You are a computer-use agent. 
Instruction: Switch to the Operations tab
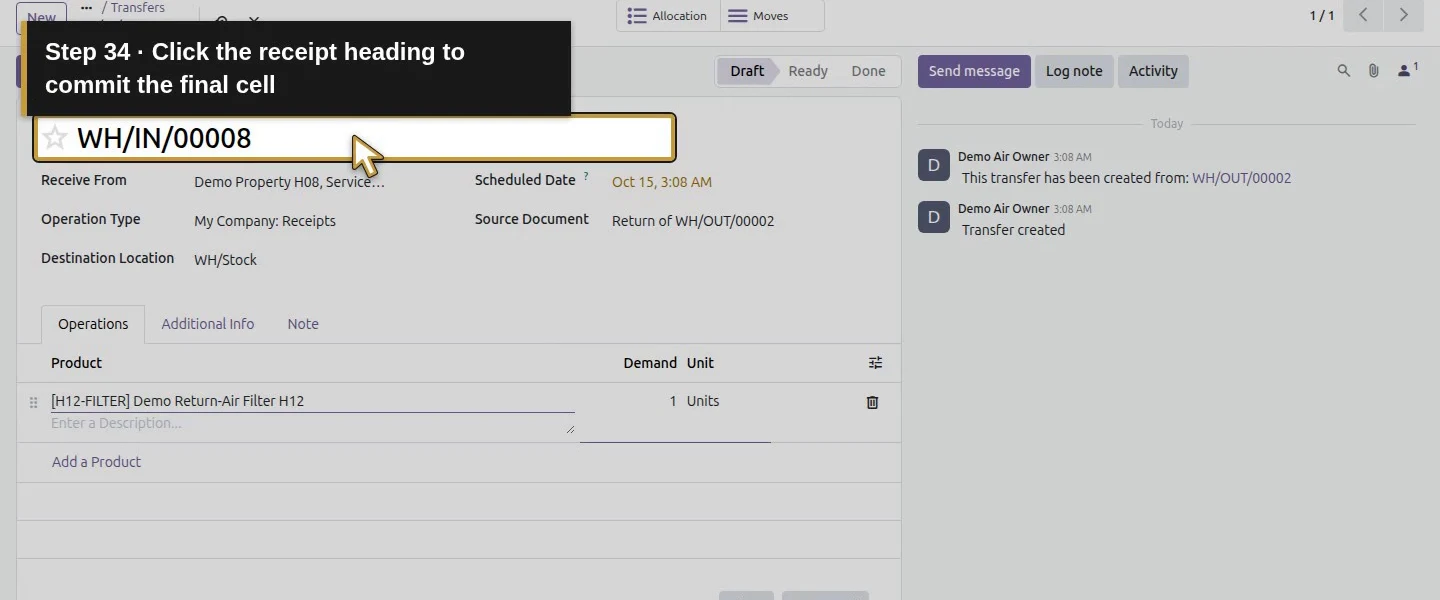93,324
